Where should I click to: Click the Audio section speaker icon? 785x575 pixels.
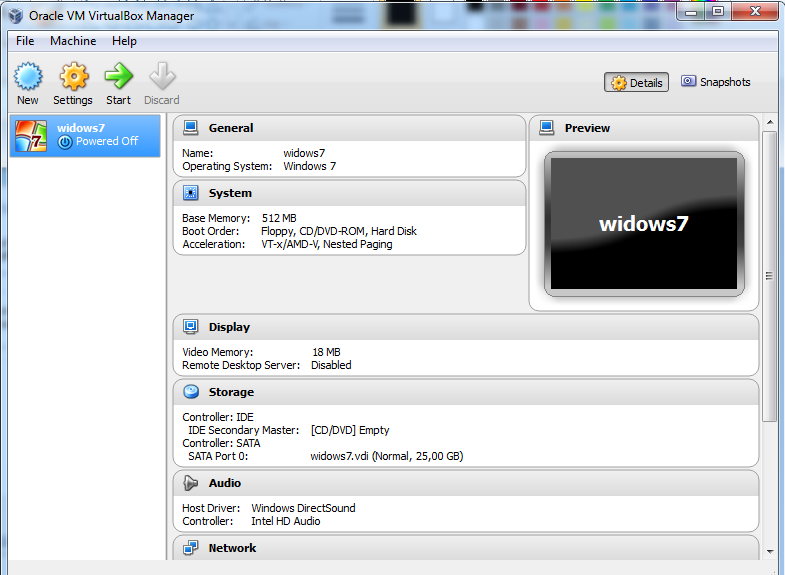pyautogui.click(x=191, y=483)
